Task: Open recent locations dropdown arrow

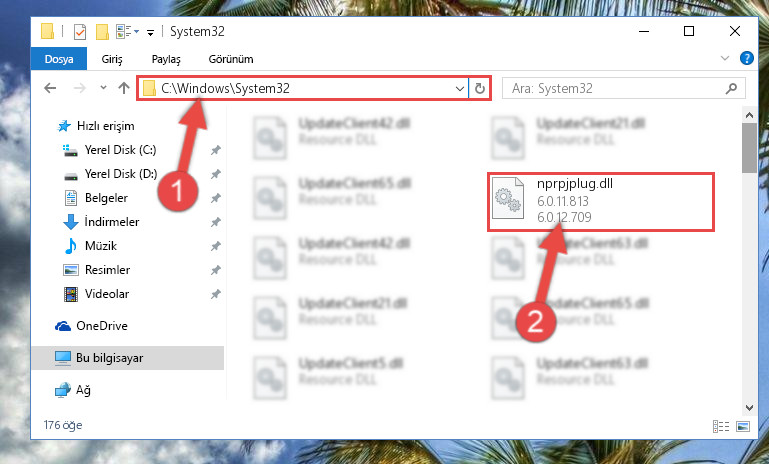Action: pos(103,88)
